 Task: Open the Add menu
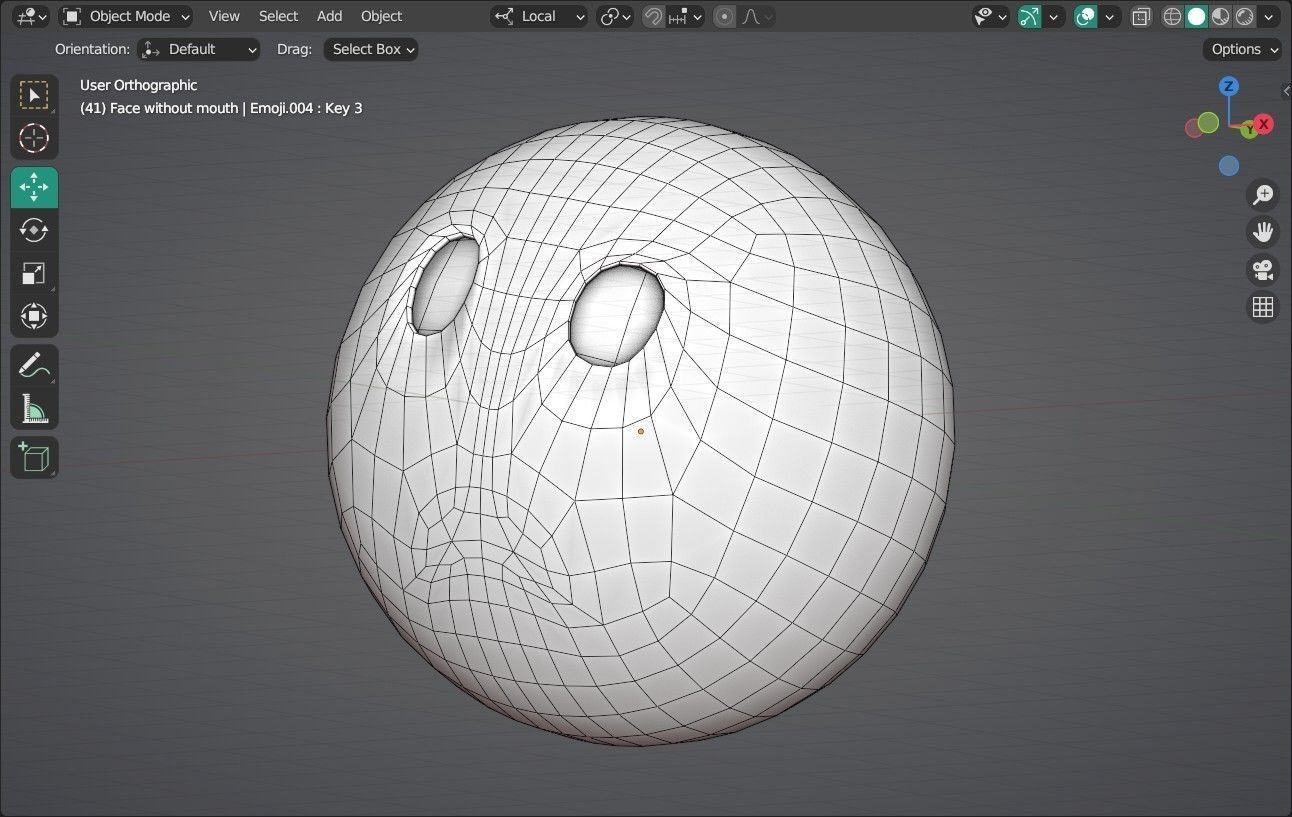pyautogui.click(x=329, y=16)
